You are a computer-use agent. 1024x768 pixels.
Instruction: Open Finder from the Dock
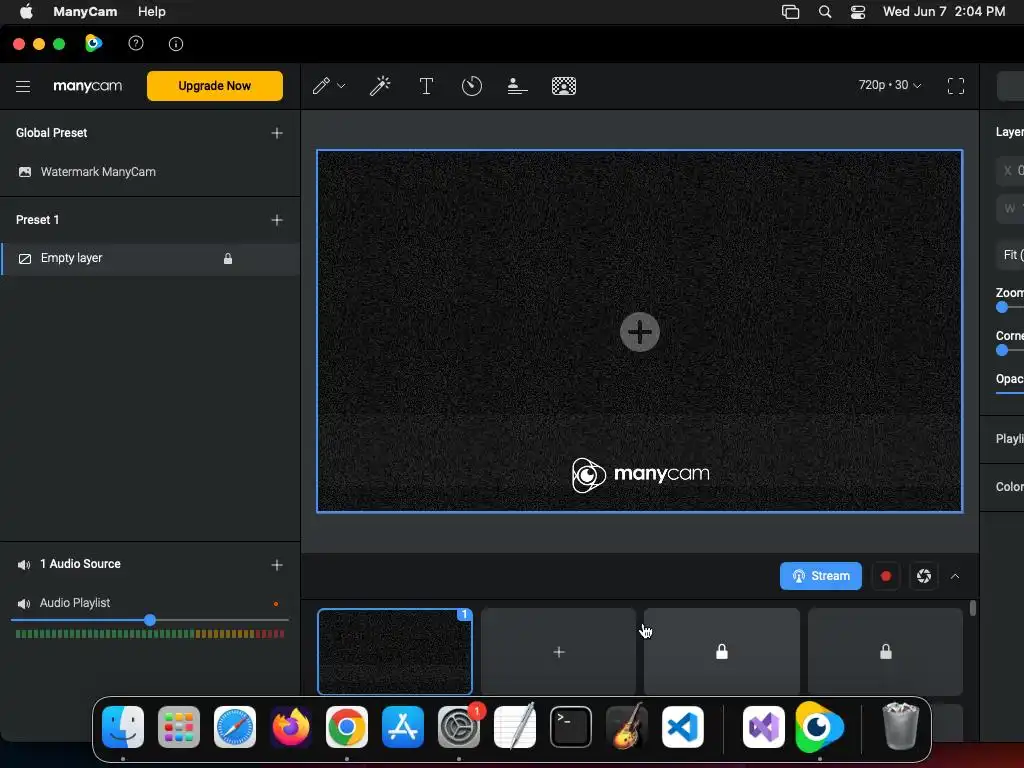point(123,727)
